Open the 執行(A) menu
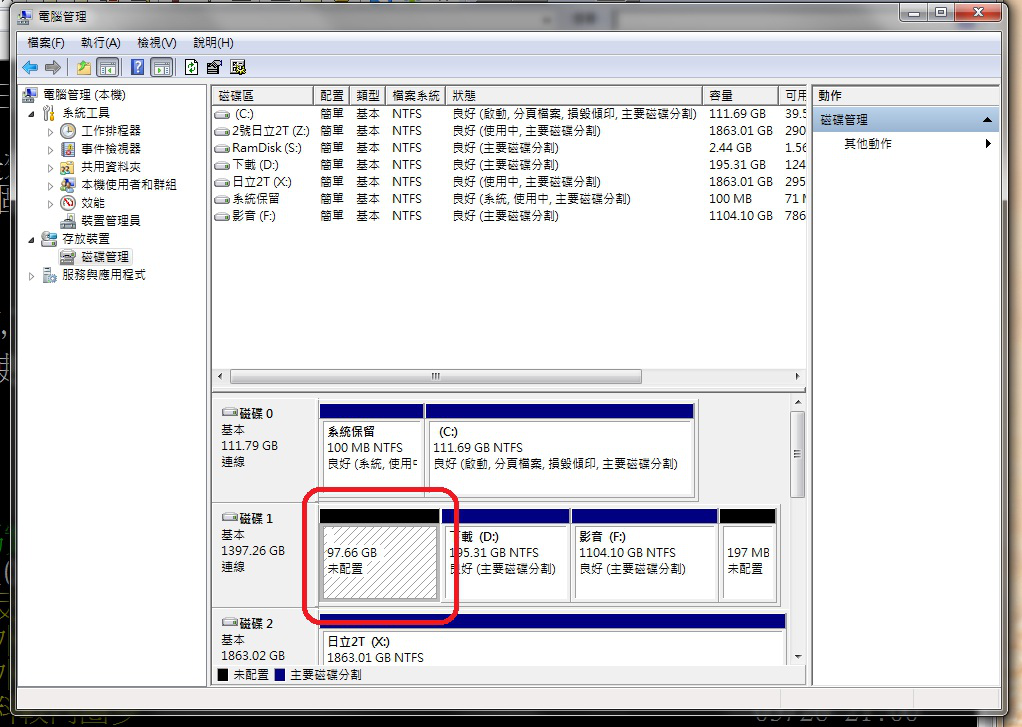Screen dimensions: 1022x727 [x=100, y=43]
